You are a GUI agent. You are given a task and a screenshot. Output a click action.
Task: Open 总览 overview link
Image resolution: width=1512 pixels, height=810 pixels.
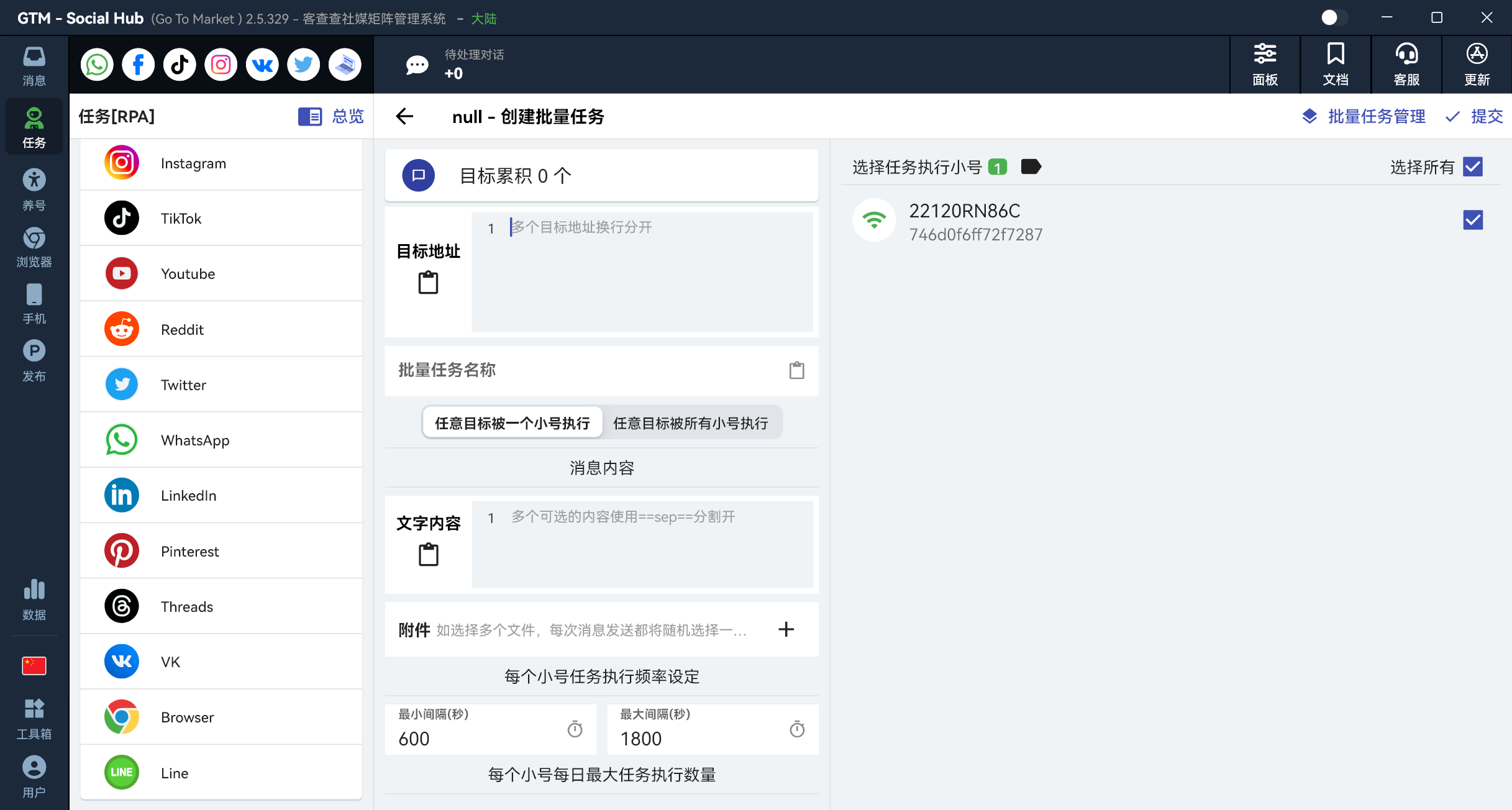coord(331,116)
